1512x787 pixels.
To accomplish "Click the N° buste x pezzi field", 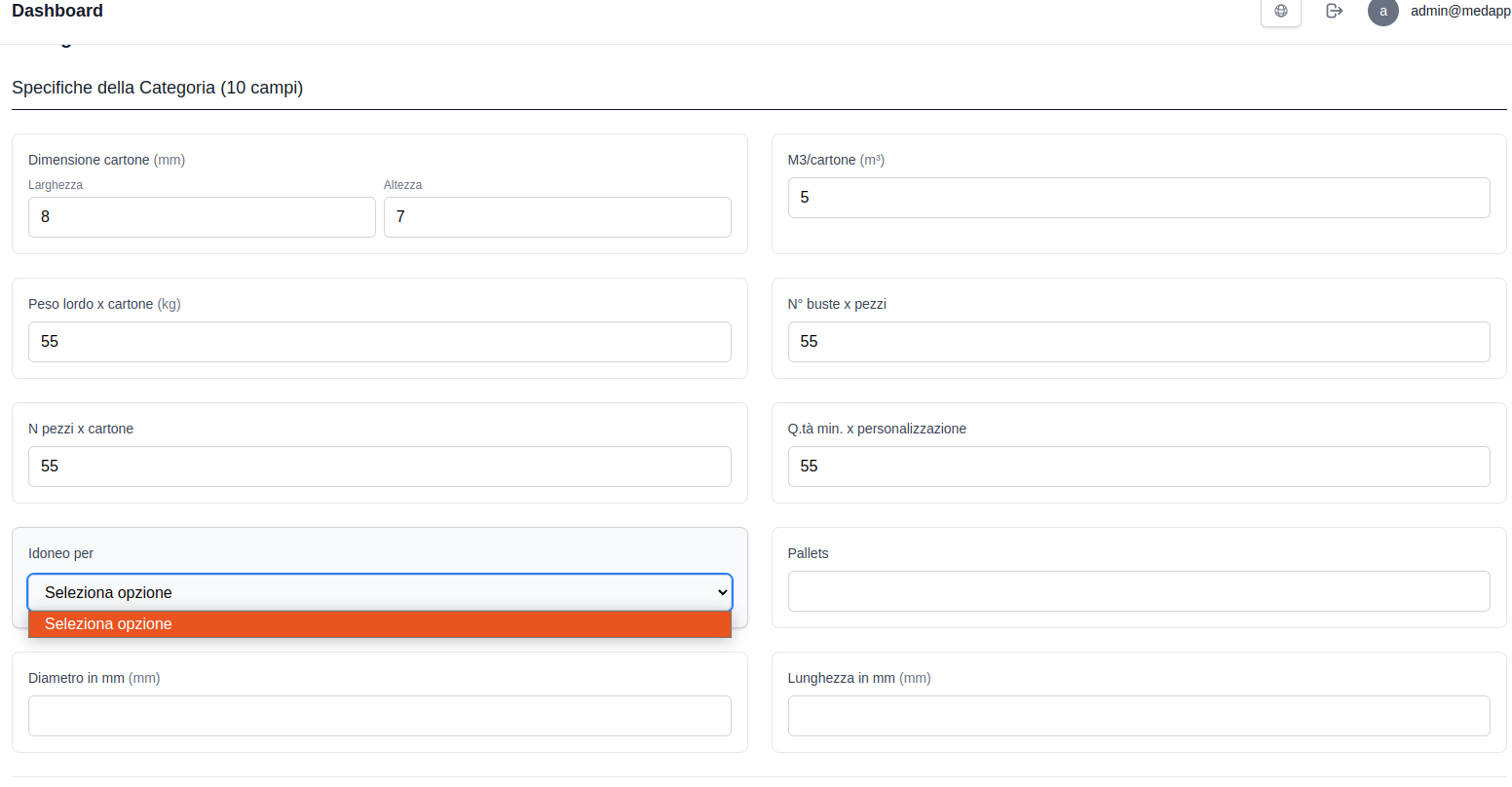I will (1138, 342).
